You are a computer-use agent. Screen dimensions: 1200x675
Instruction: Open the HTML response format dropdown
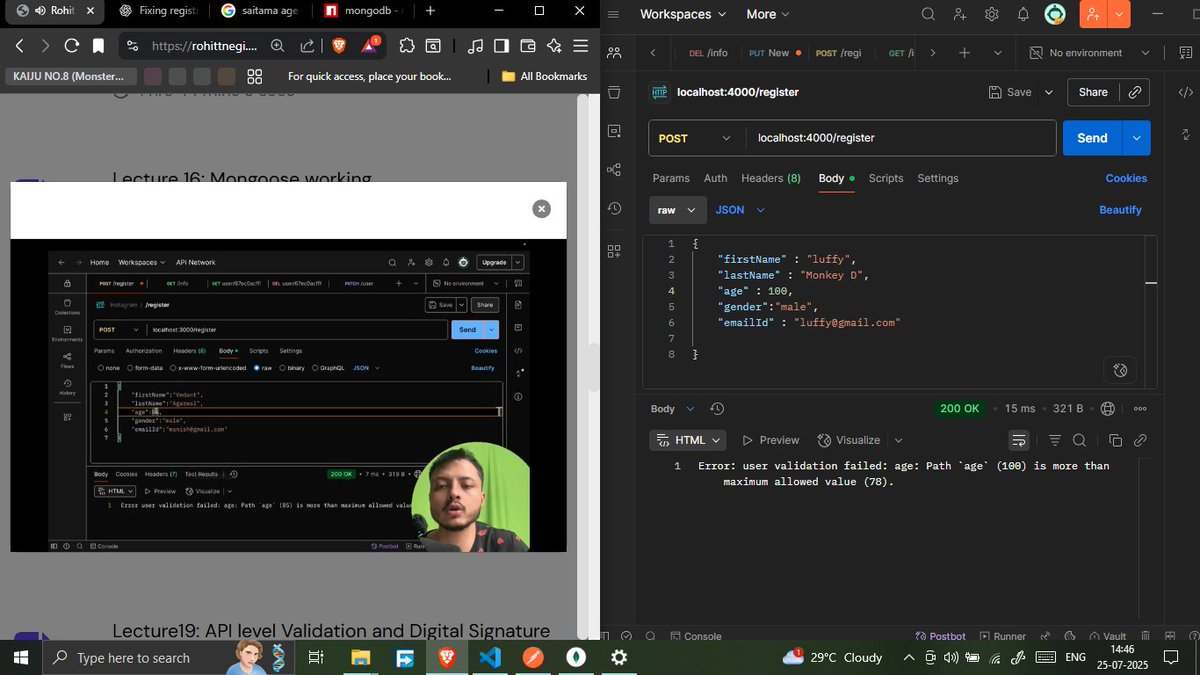pyautogui.click(x=690, y=440)
